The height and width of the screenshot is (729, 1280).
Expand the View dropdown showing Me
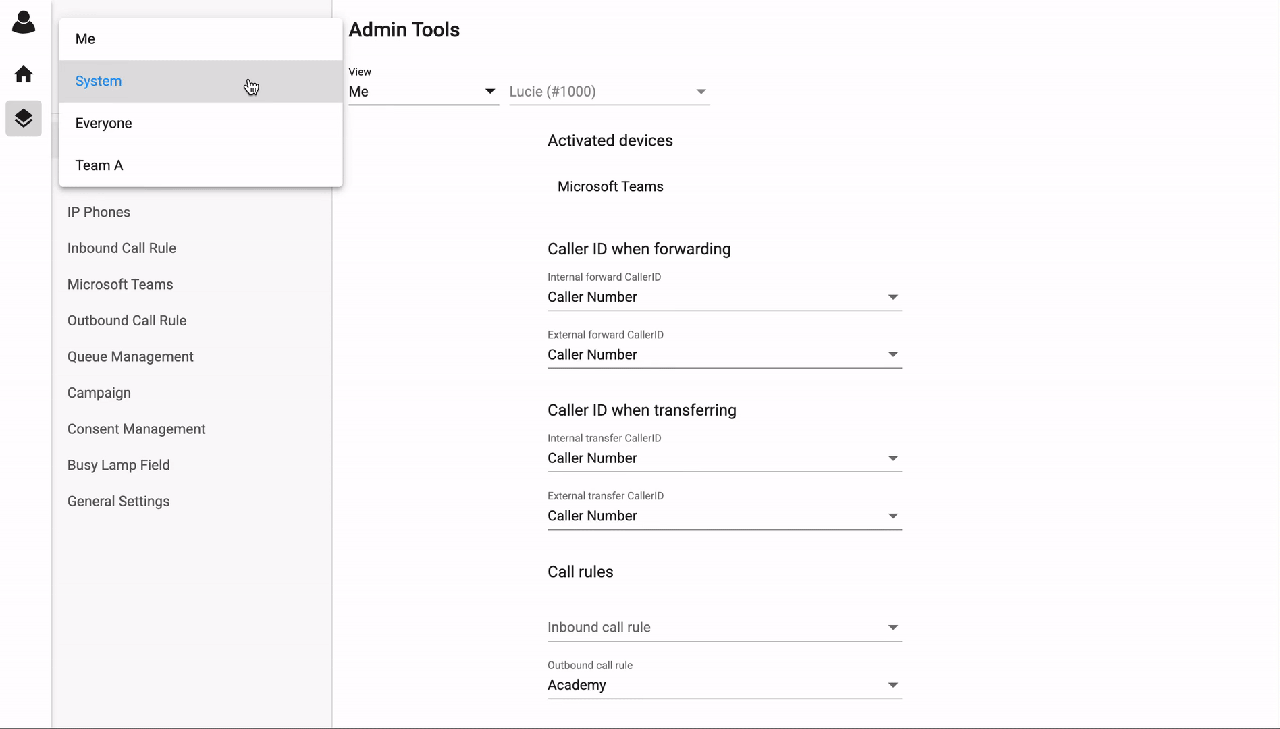click(424, 92)
